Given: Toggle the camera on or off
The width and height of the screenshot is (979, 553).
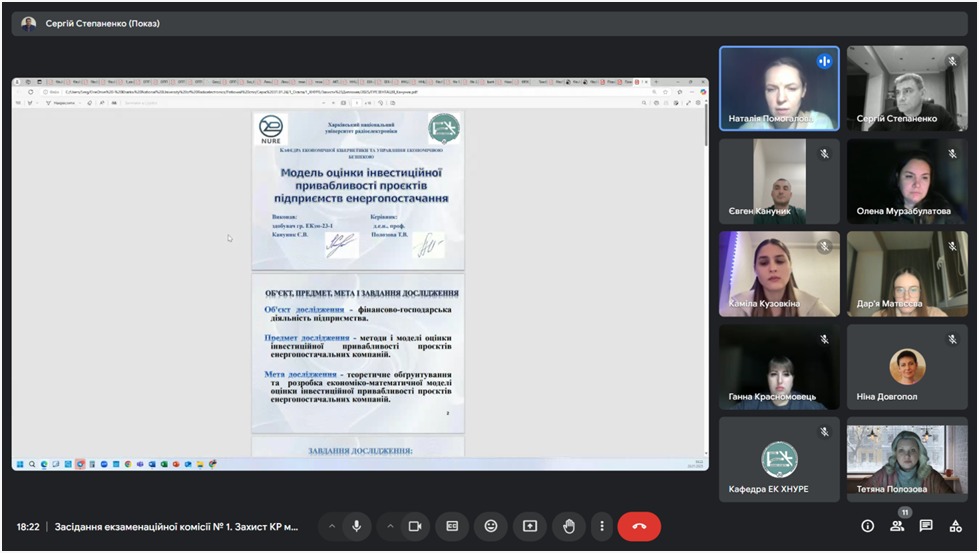Looking at the screenshot, I should 415,526.
